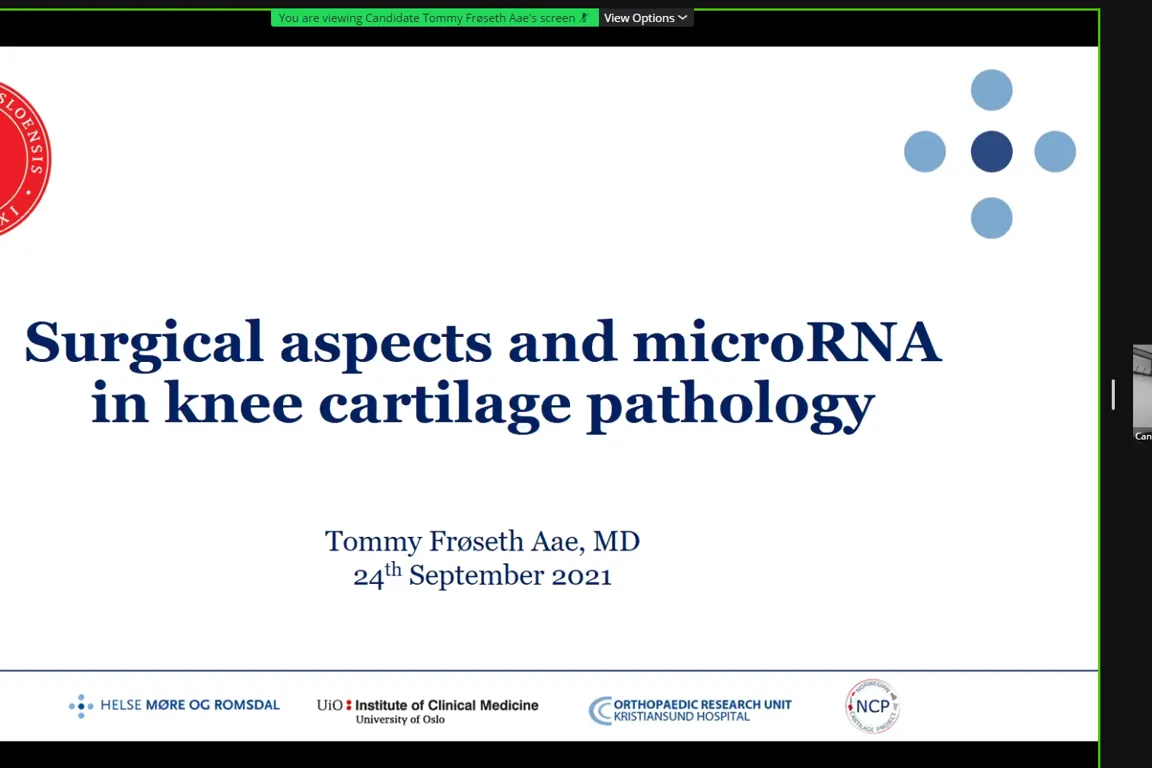This screenshot has width=1152, height=768.
Task: Click the bottom light blue circle
Action: coord(991,217)
